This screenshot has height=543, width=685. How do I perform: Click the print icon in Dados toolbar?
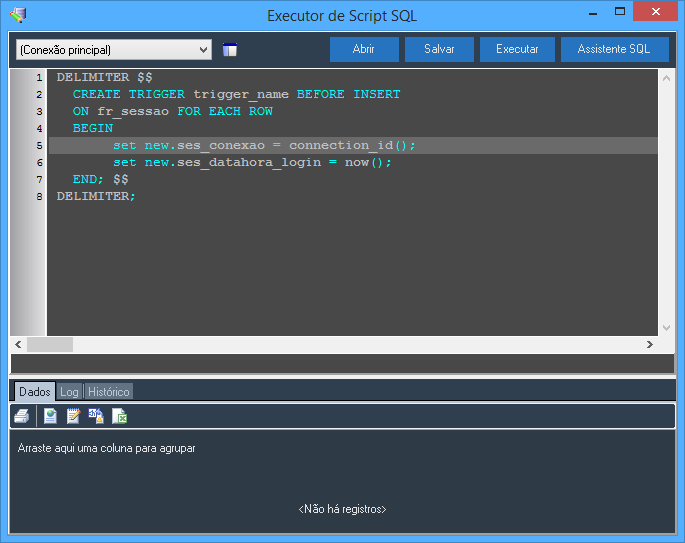[x=21, y=416]
